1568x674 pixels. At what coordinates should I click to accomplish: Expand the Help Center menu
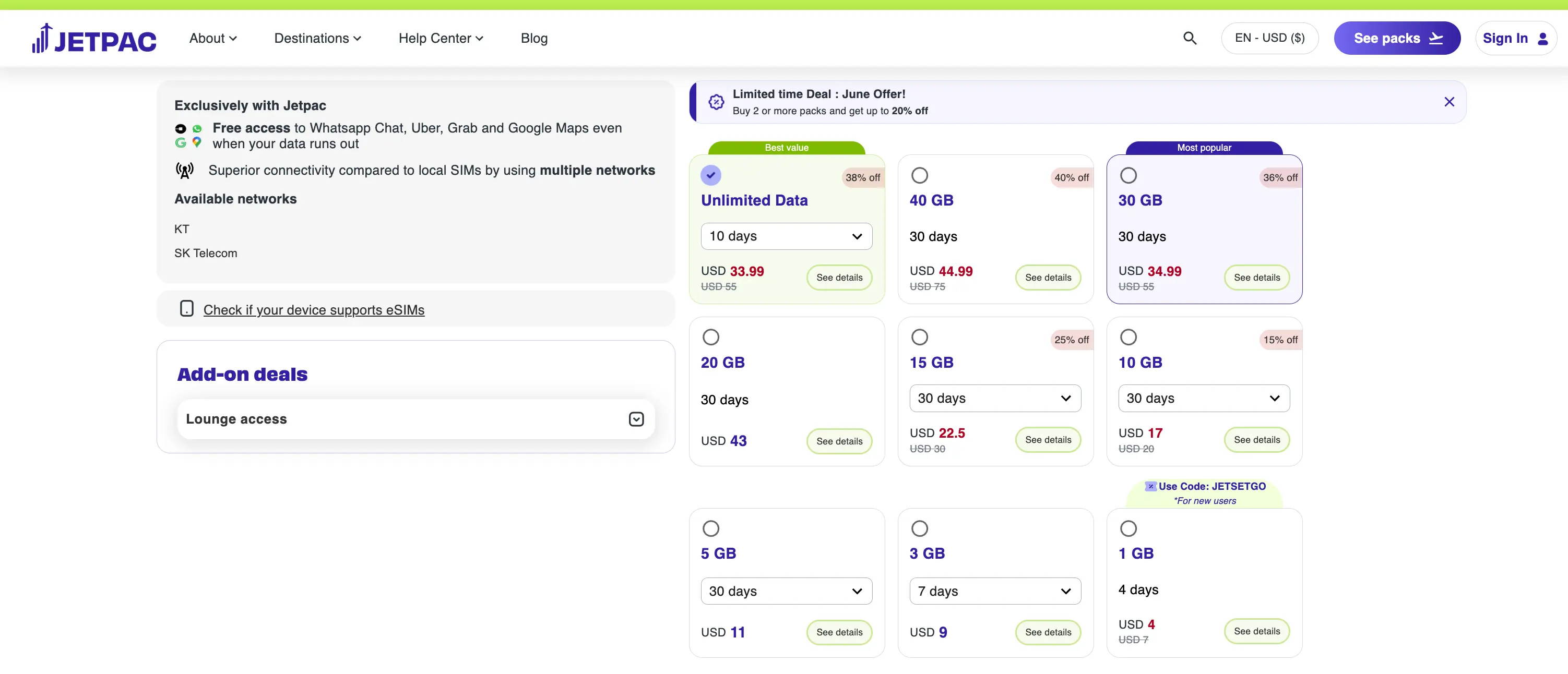(x=441, y=38)
